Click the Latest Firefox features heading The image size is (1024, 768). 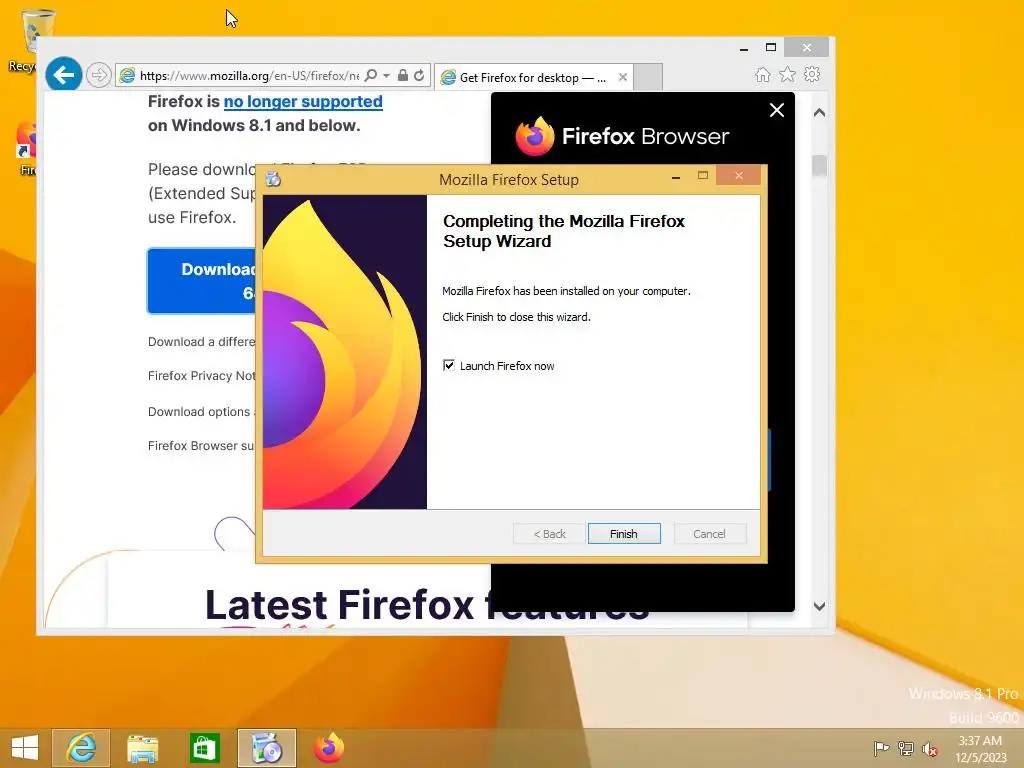point(427,605)
